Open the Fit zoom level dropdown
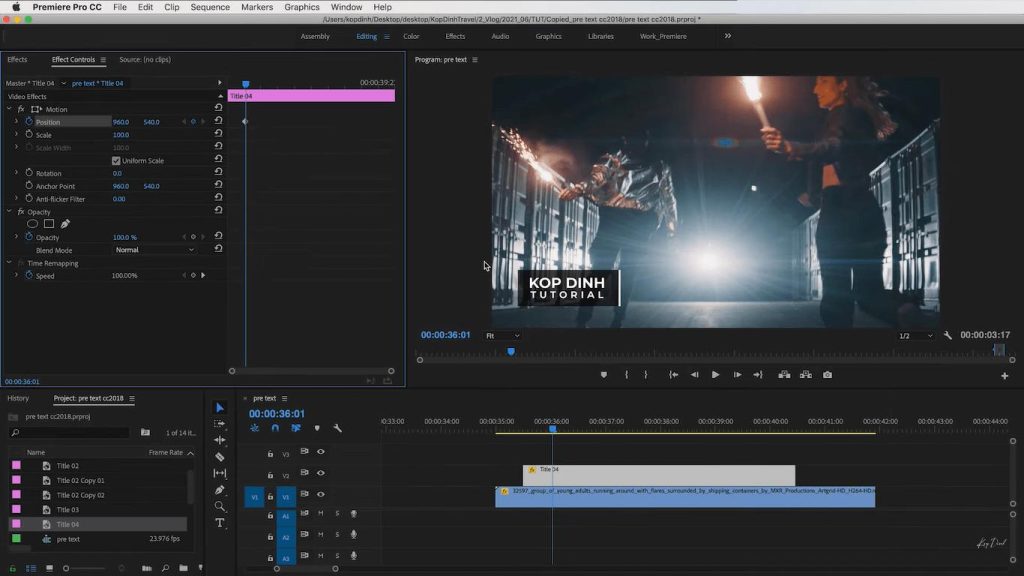 click(x=502, y=336)
